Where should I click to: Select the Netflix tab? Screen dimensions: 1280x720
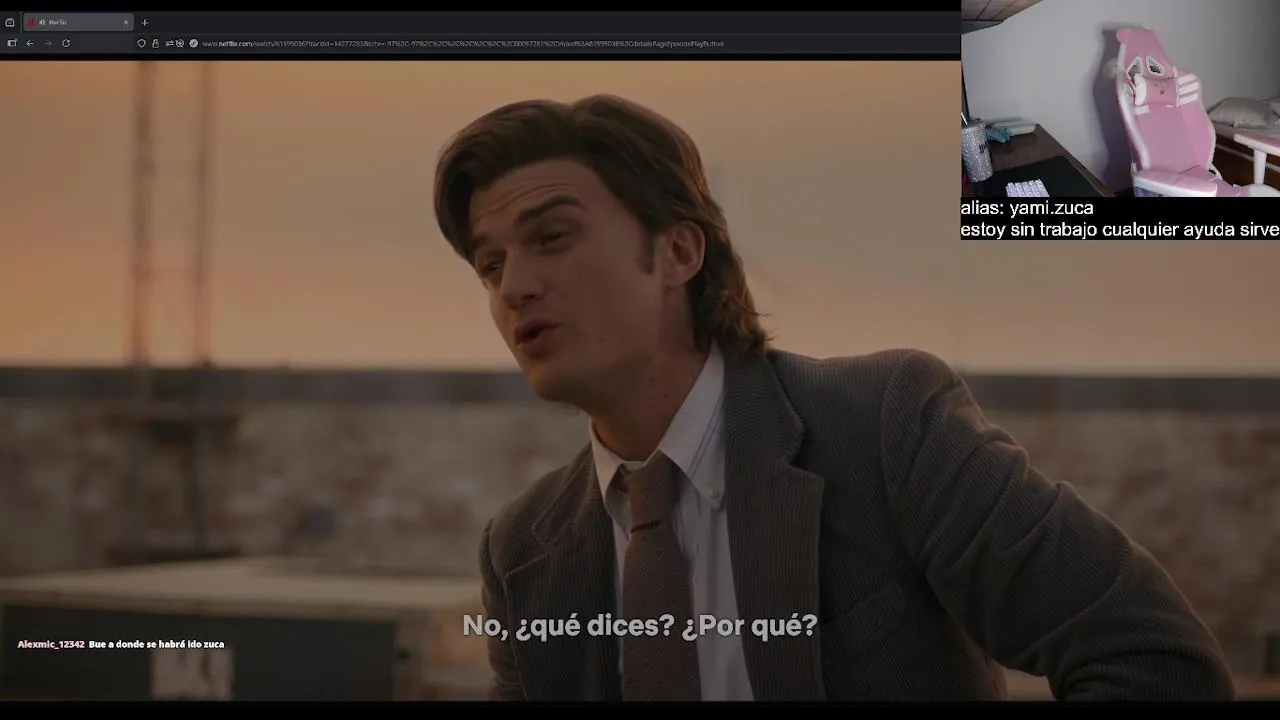click(x=78, y=22)
